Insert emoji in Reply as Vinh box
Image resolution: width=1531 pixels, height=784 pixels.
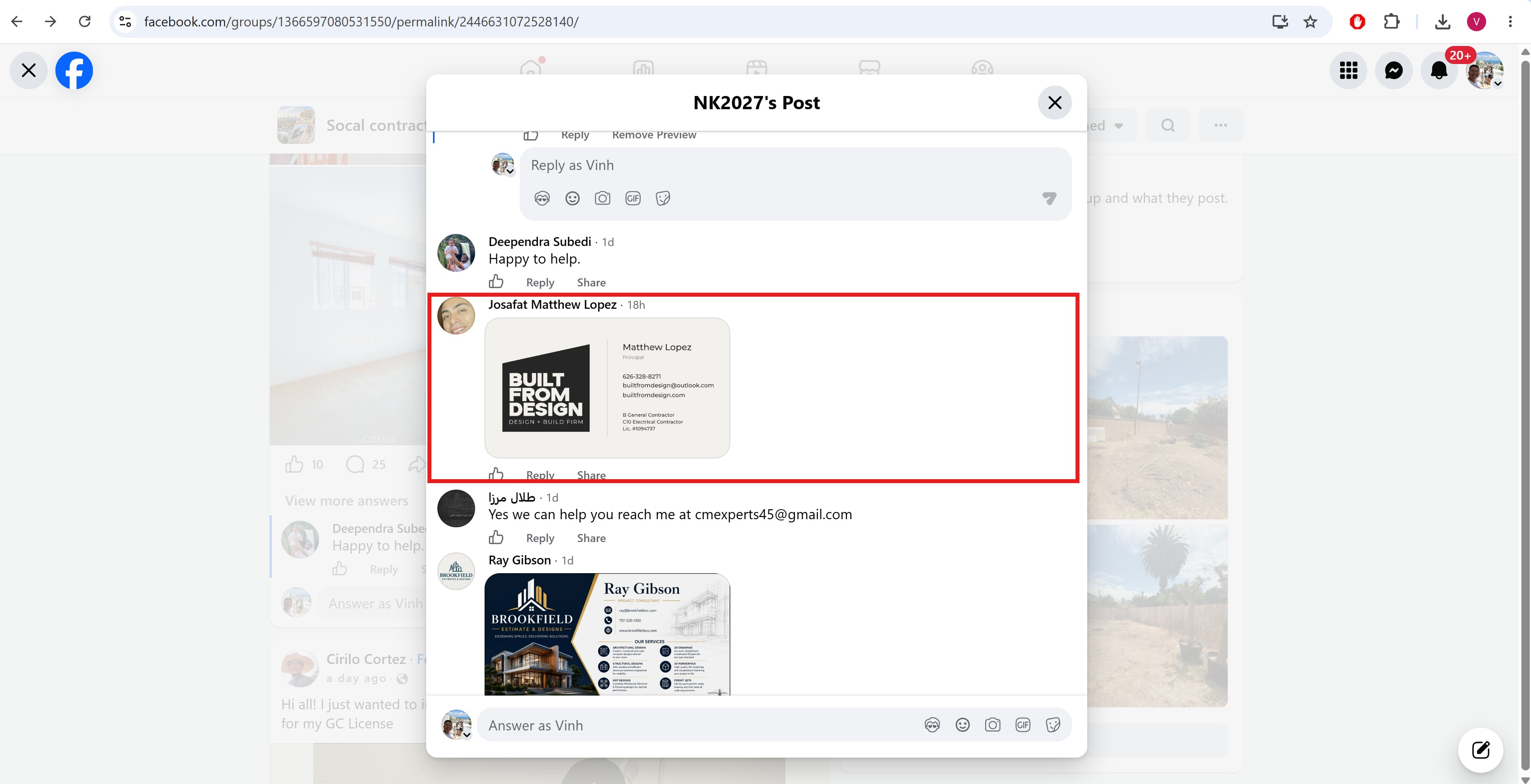tap(572, 198)
